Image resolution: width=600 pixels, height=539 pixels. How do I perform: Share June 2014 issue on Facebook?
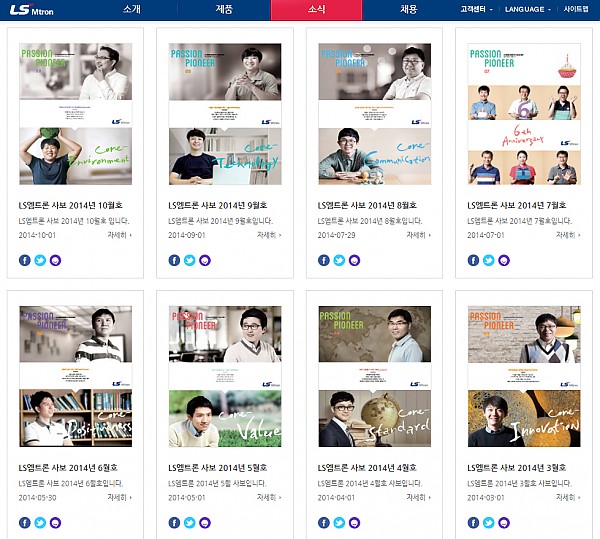(x=25, y=522)
